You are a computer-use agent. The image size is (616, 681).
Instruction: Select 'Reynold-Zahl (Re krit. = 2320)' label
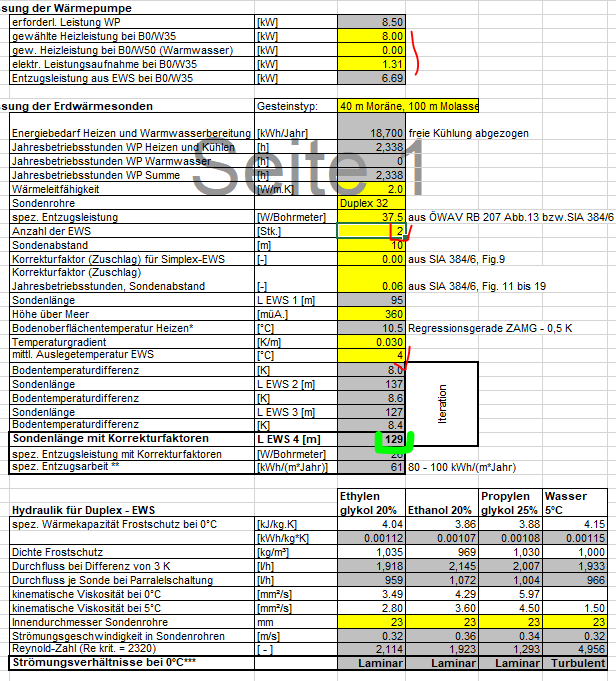click(84, 648)
